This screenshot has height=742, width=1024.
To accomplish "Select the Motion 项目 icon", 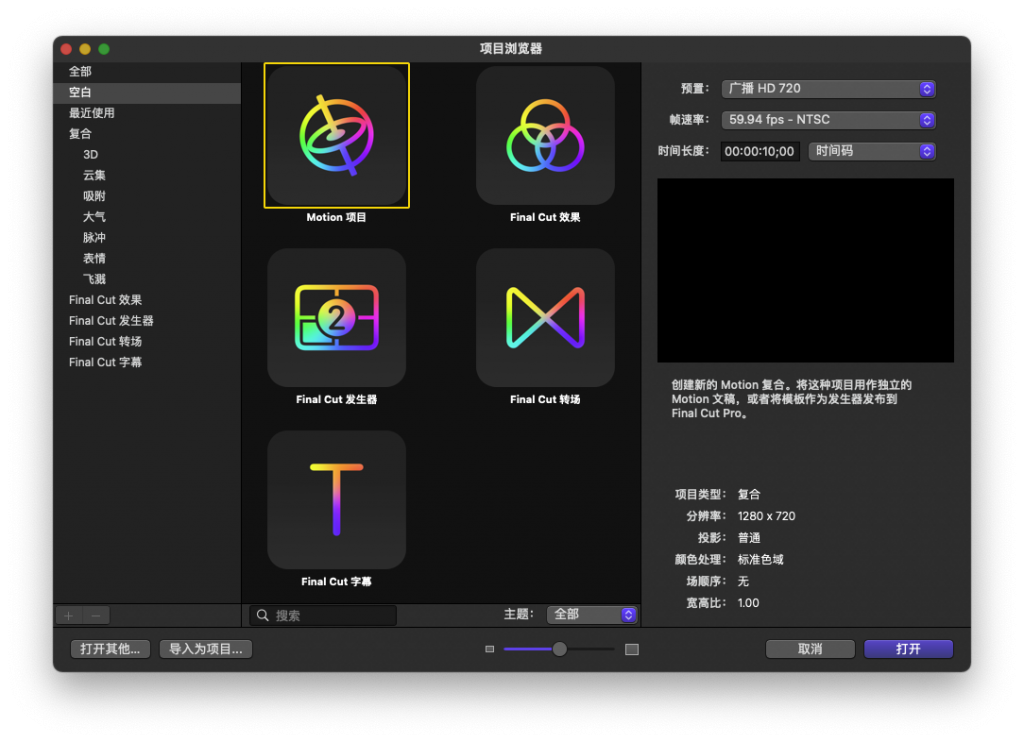I will click(x=336, y=135).
